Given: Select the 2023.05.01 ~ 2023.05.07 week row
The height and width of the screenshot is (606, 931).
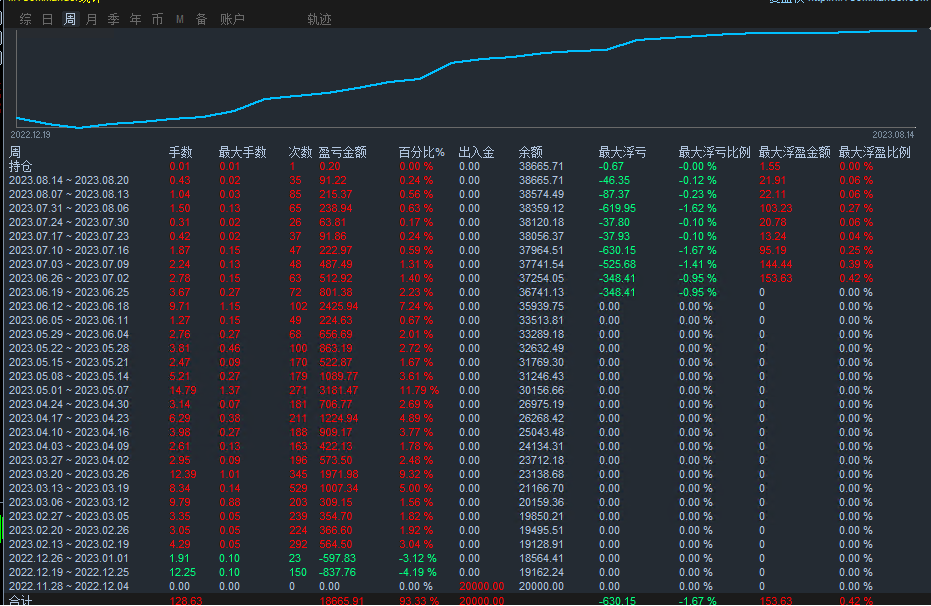Looking at the screenshot, I should coord(69,391).
